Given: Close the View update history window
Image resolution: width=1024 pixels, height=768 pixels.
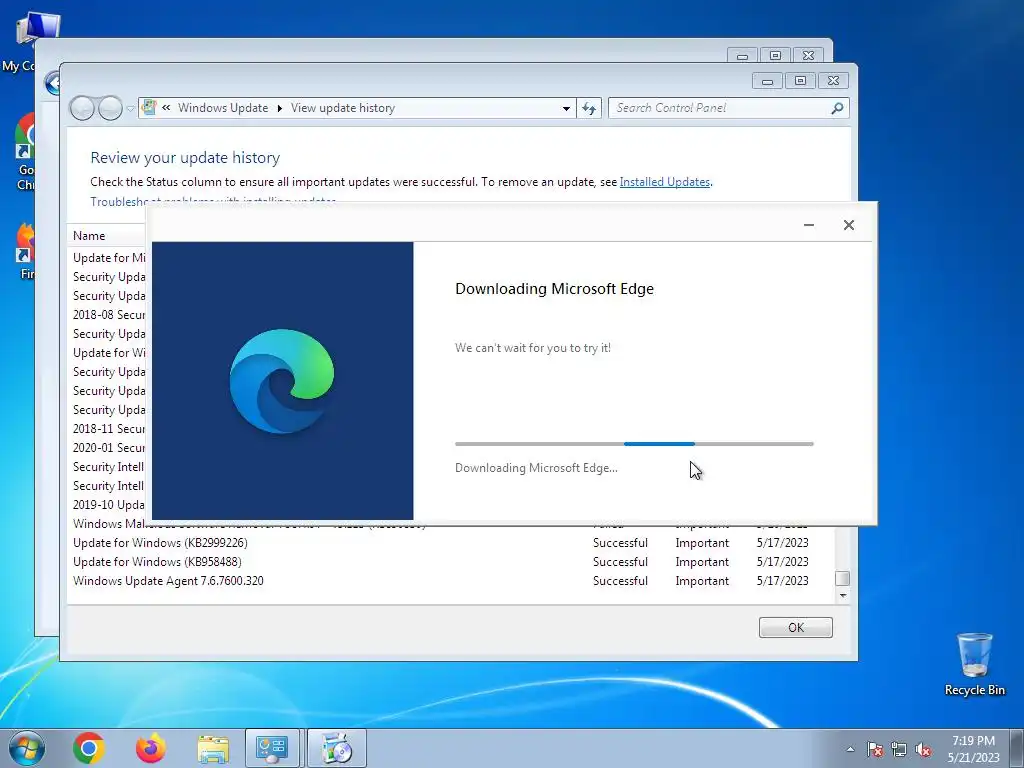Looking at the screenshot, I should 833,81.
